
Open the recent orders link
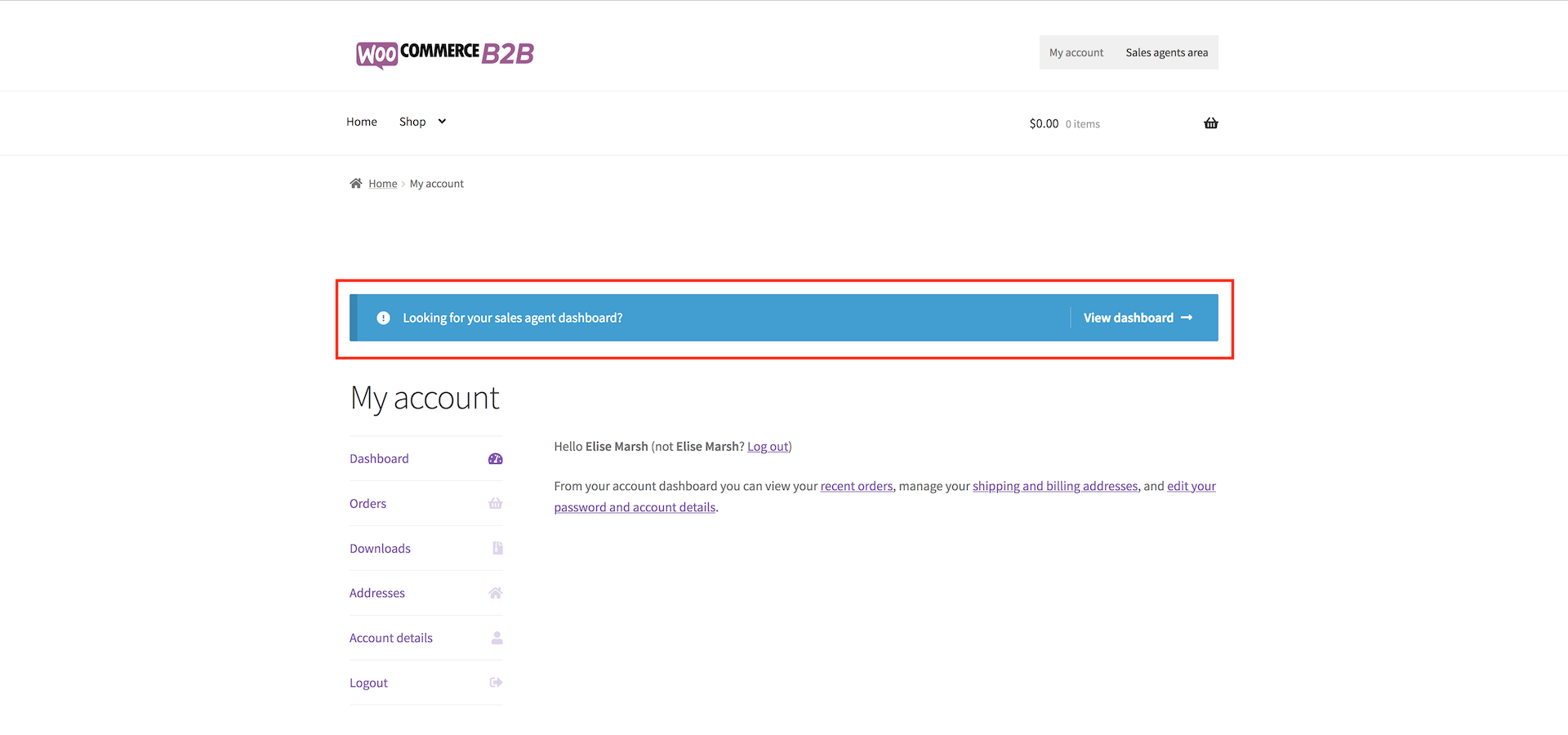coord(856,486)
